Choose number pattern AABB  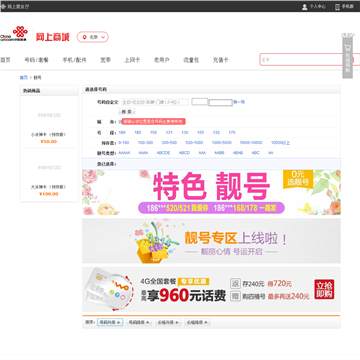point(219,153)
